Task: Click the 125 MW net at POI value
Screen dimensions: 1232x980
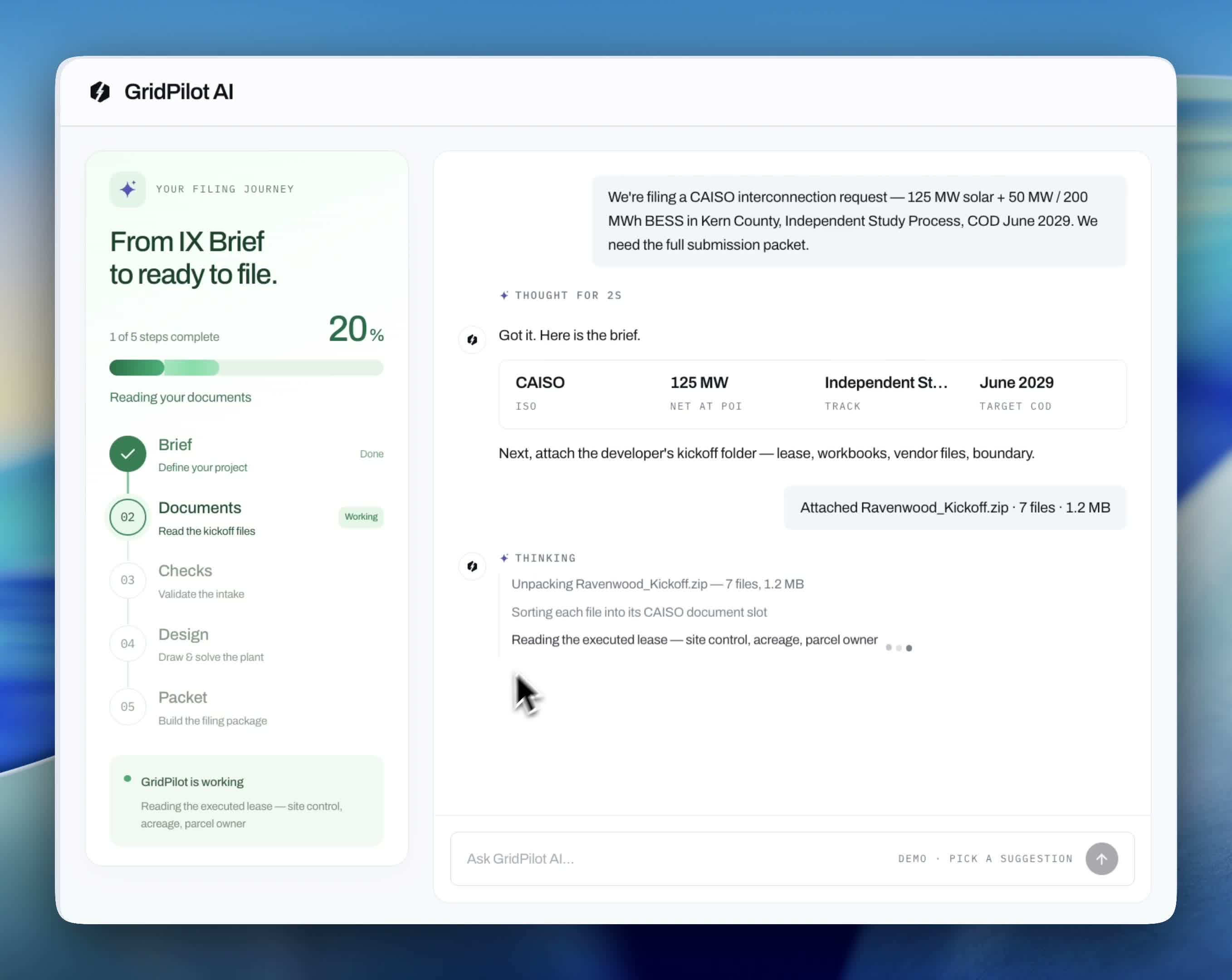Action: [699, 382]
